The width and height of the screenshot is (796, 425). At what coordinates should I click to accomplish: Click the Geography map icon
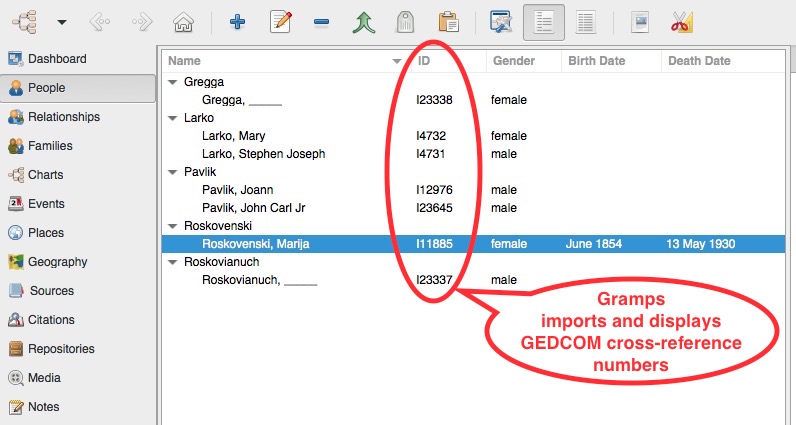(x=15, y=261)
